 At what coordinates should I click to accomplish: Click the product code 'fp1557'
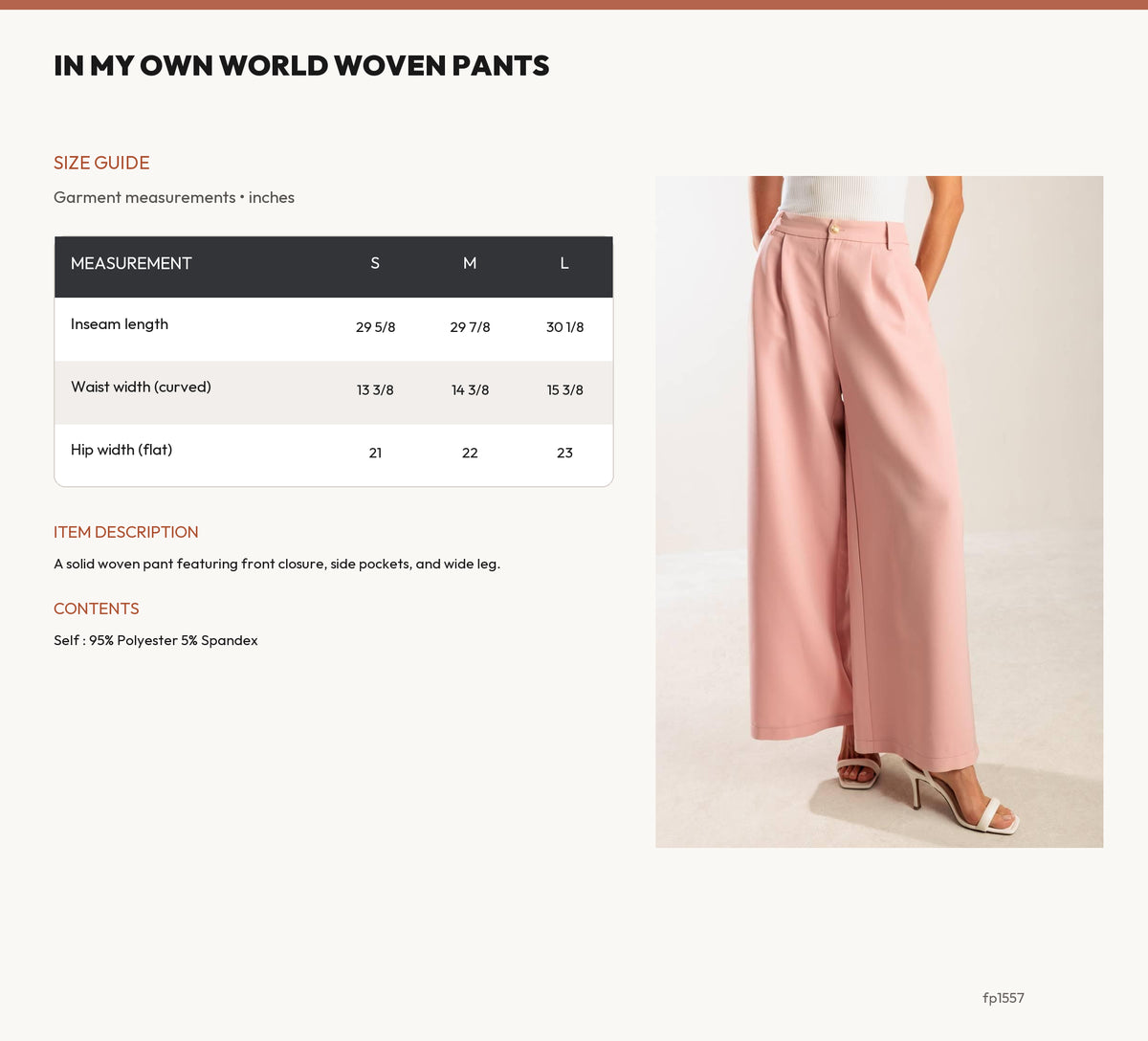[1004, 998]
